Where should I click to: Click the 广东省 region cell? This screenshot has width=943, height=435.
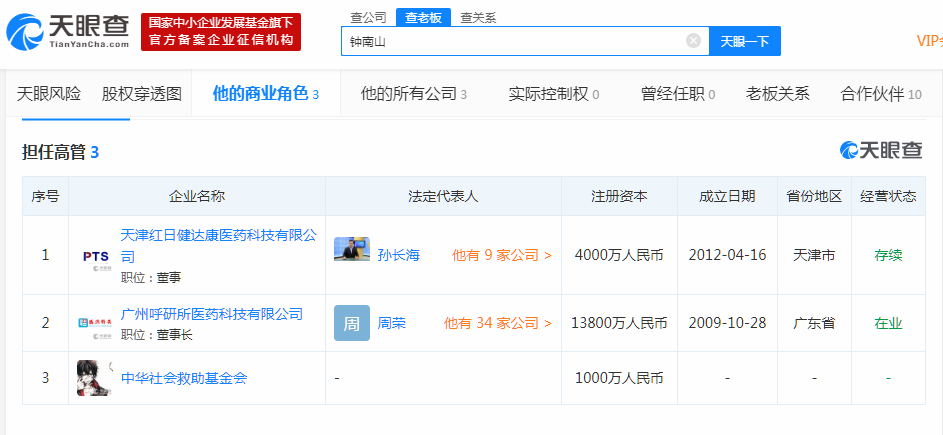click(x=814, y=323)
